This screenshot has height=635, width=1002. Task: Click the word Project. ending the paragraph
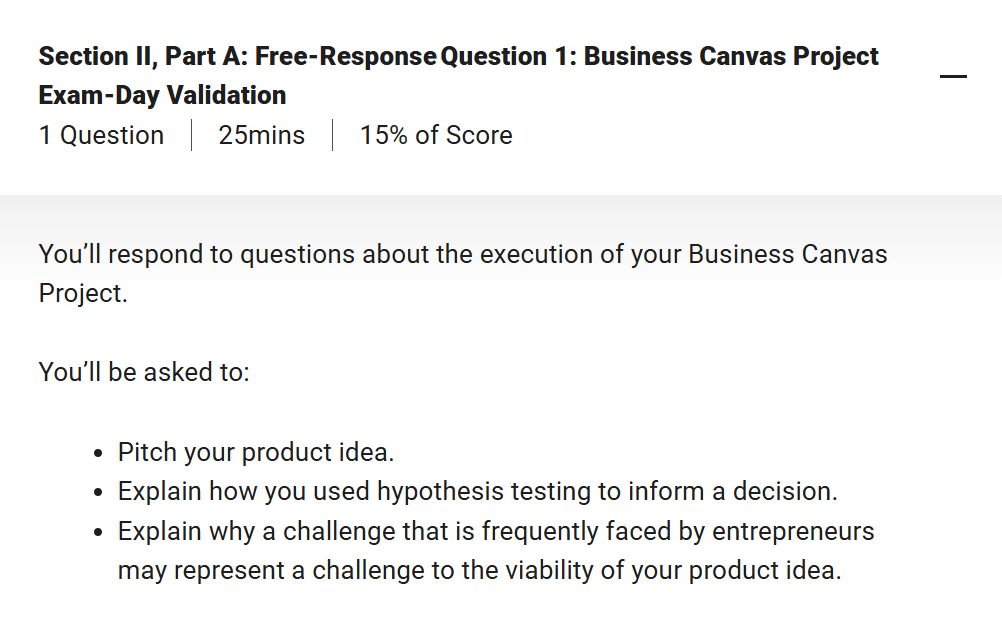[x=83, y=293]
